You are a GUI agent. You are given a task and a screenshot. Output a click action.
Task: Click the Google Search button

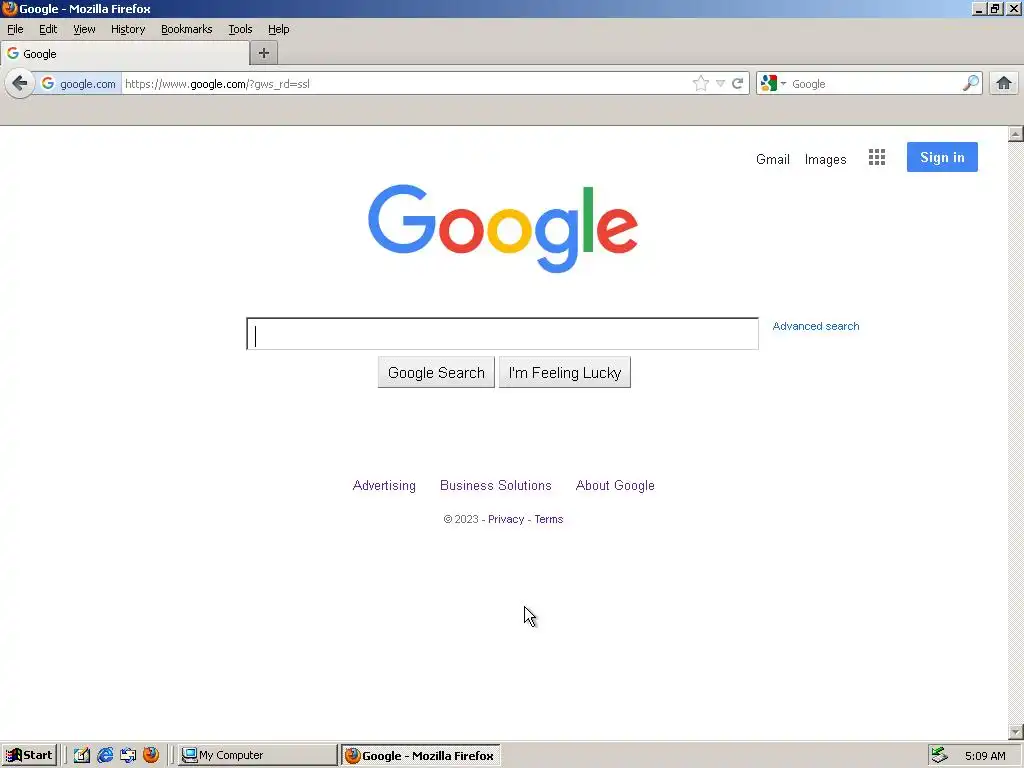[x=436, y=372]
